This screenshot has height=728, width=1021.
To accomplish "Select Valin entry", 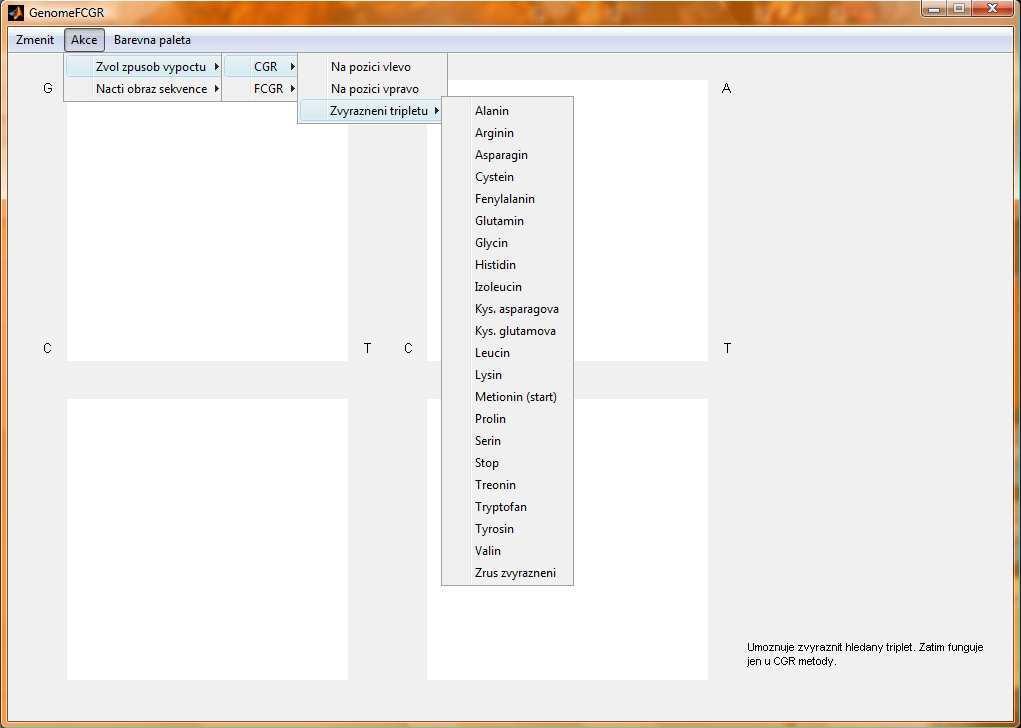I will click(507, 551).
